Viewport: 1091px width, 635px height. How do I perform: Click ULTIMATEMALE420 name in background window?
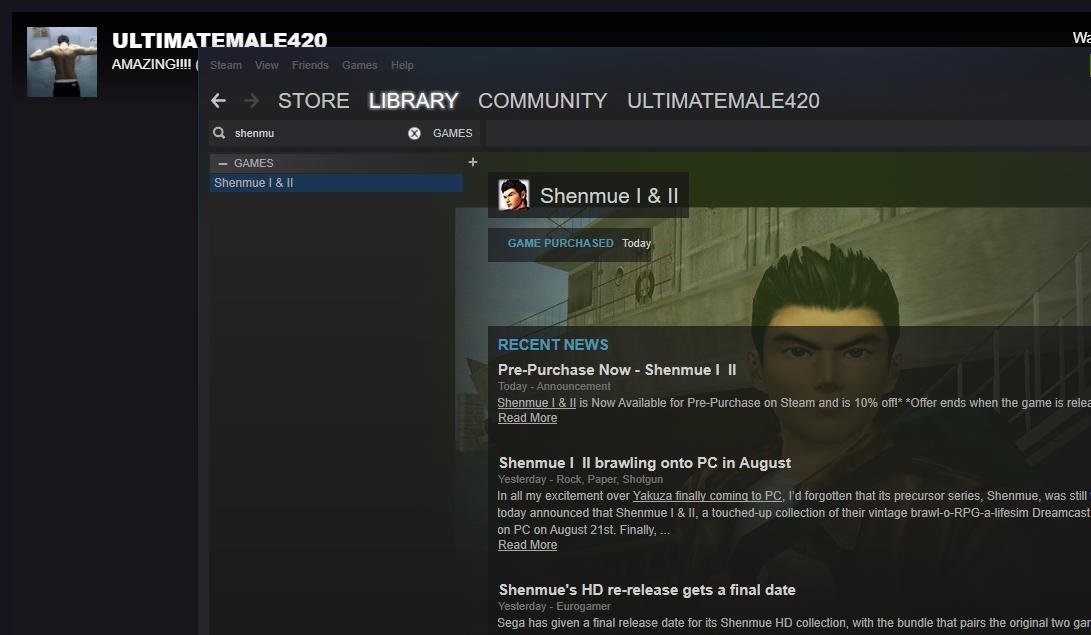click(x=219, y=40)
